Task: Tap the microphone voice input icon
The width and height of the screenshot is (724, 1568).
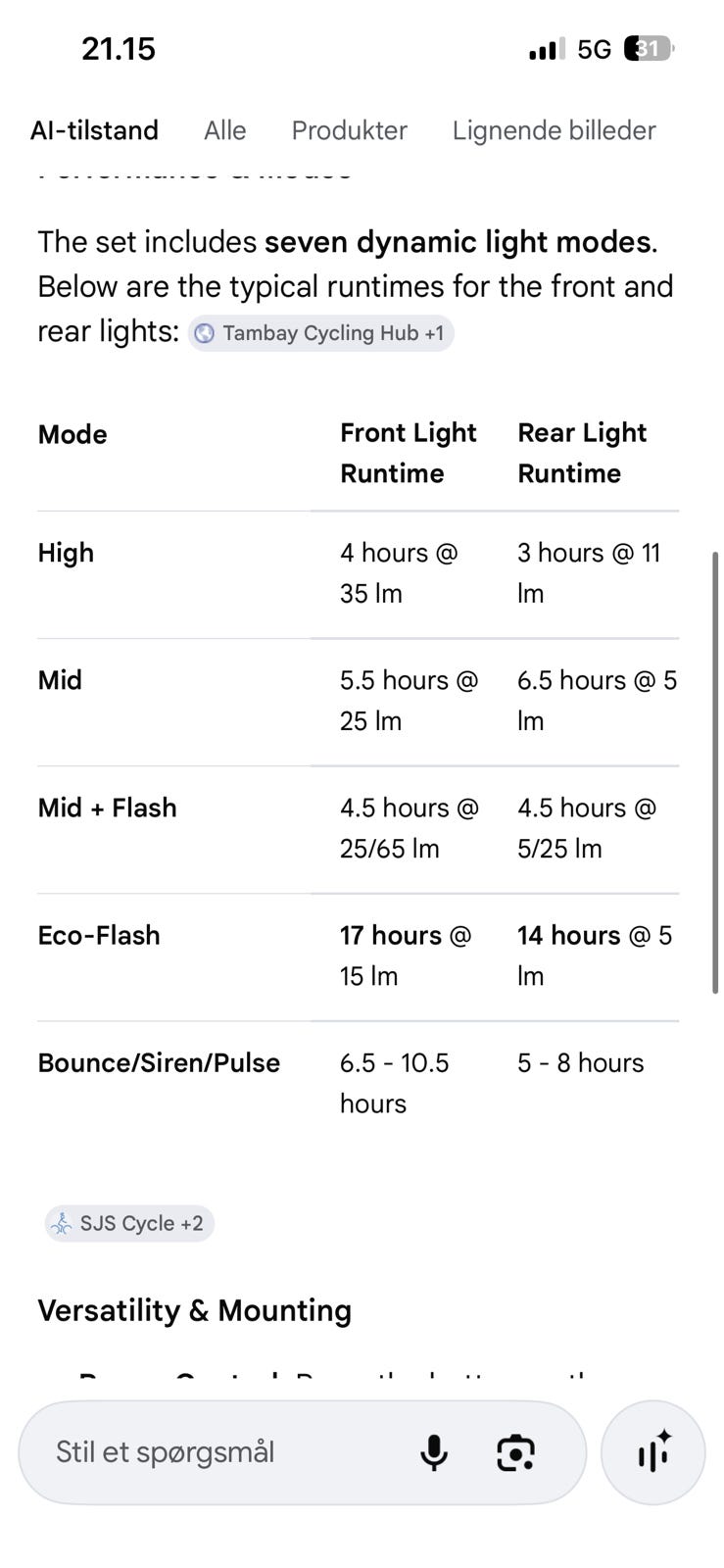Action: (x=433, y=1452)
